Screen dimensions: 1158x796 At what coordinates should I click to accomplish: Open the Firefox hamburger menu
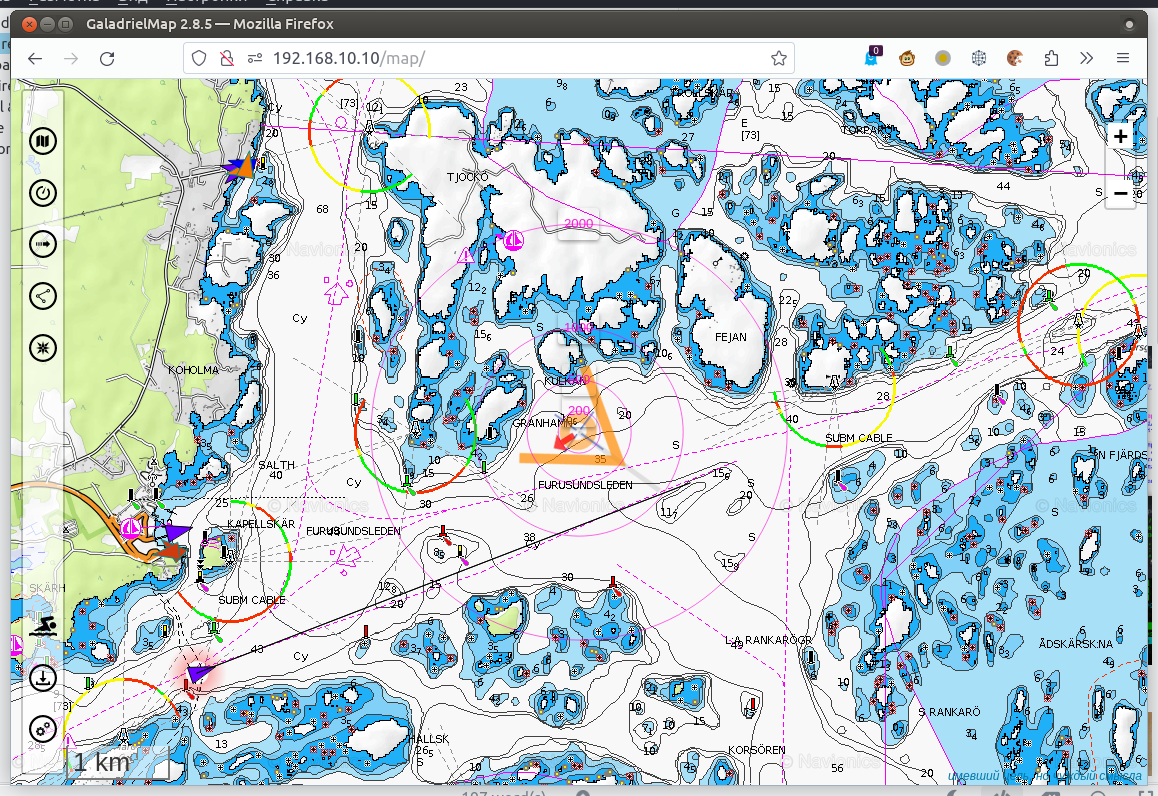1123,58
